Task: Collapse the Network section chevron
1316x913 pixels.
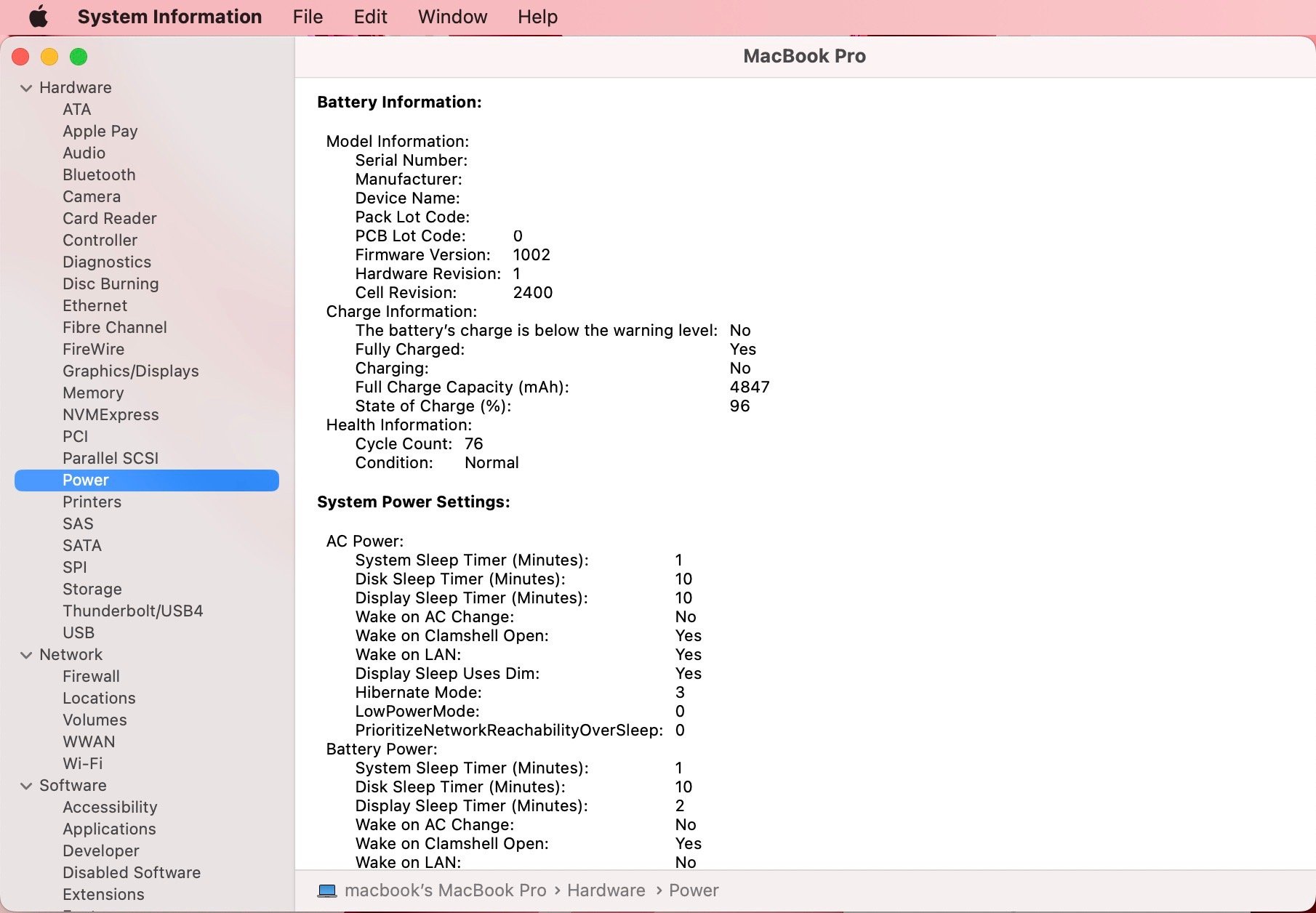Action: coord(26,655)
